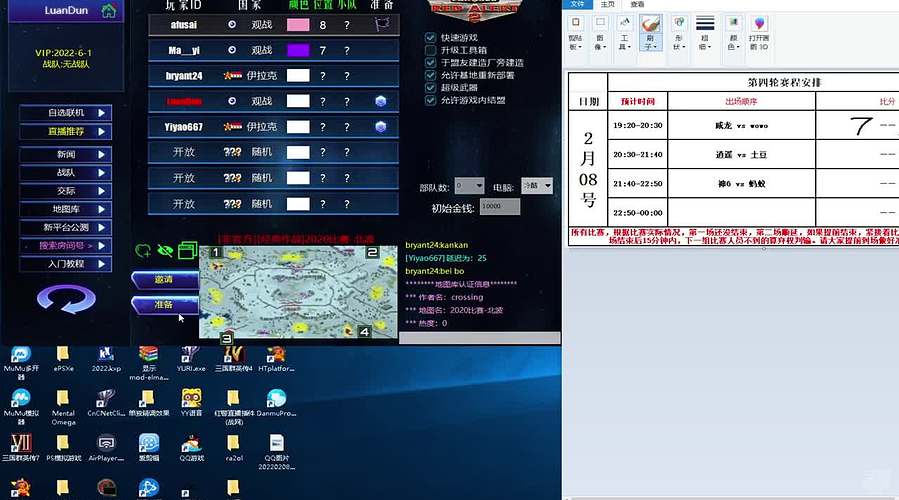The height and width of the screenshot is (500, 899).
Task: Click the green eye-slash icon above the map
Action: [x=165, y=250]
